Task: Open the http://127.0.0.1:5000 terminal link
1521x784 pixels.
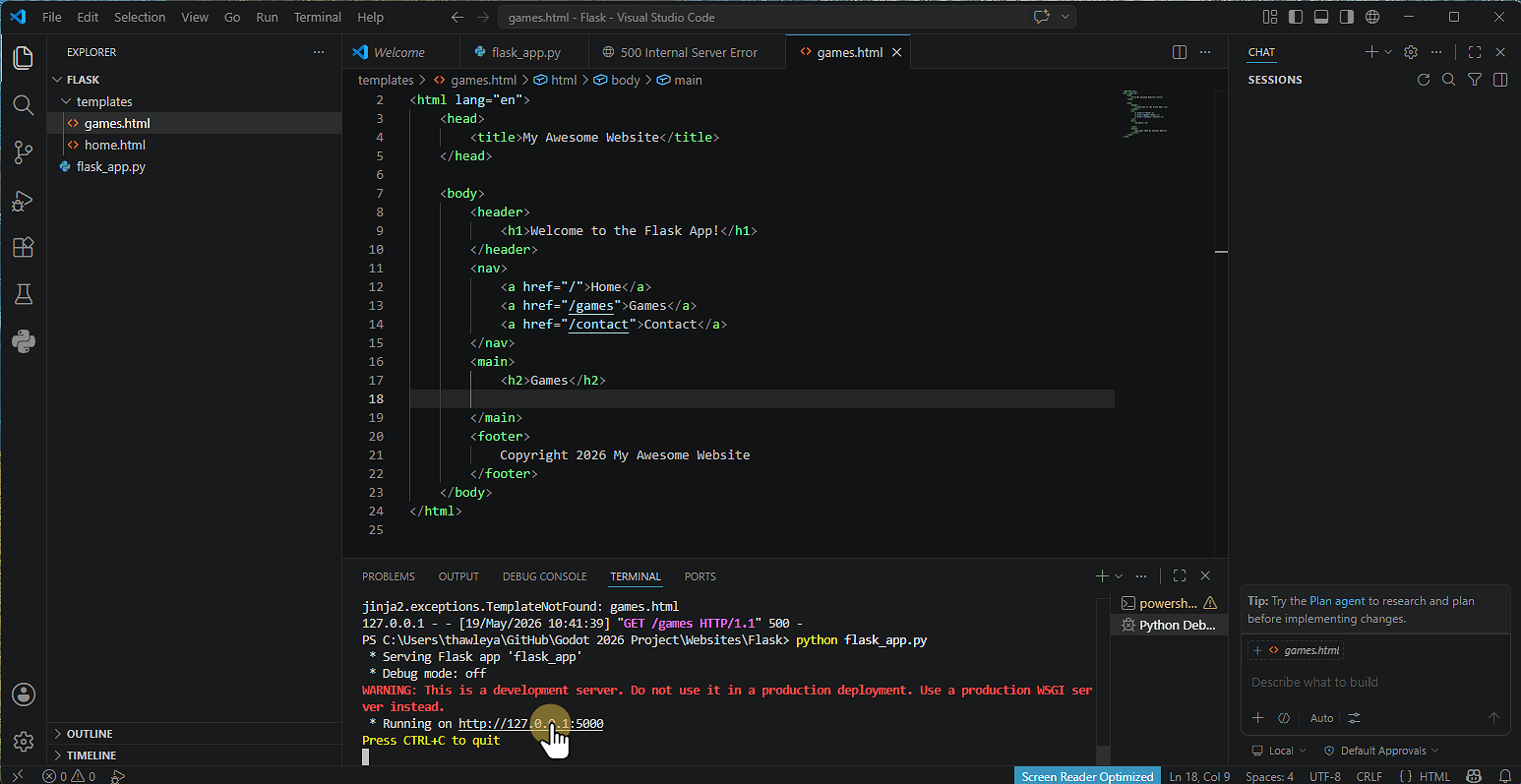Action: [x=531, y=724]
